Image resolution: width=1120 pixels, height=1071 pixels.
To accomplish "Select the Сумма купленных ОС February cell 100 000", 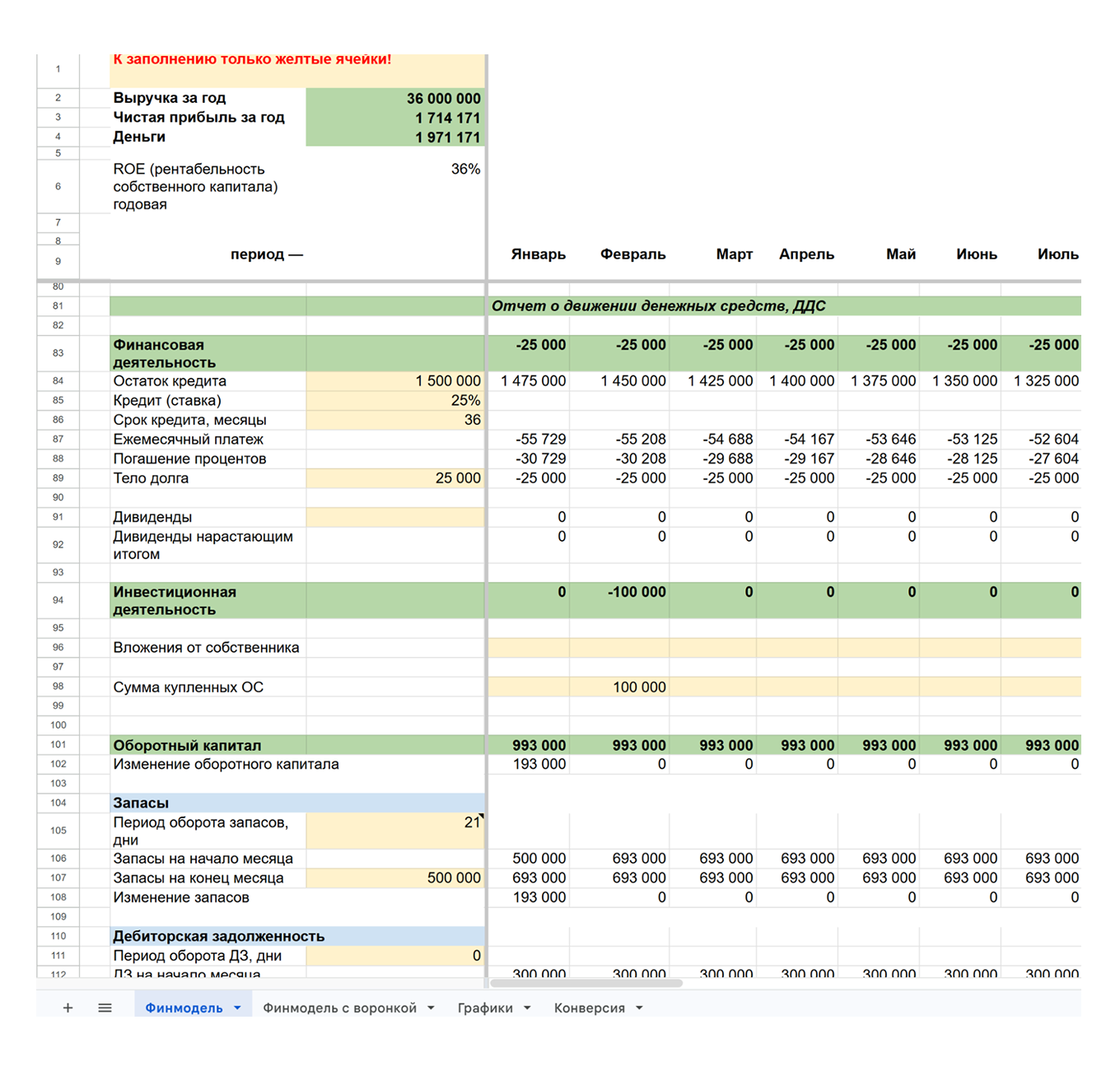I will click(619, 687).
